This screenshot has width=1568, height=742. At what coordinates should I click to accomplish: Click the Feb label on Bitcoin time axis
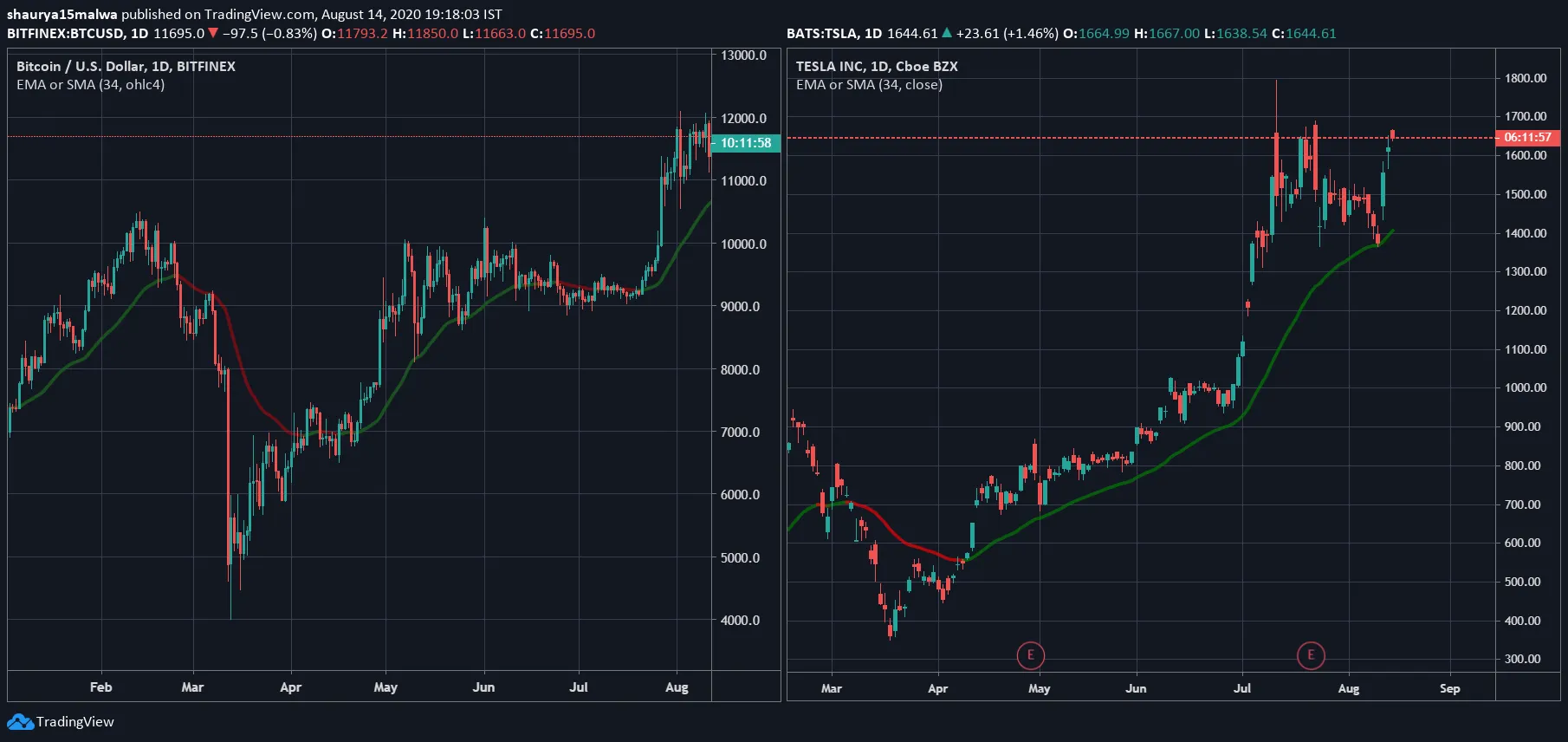pyautogui.click(x=100, y=687)
